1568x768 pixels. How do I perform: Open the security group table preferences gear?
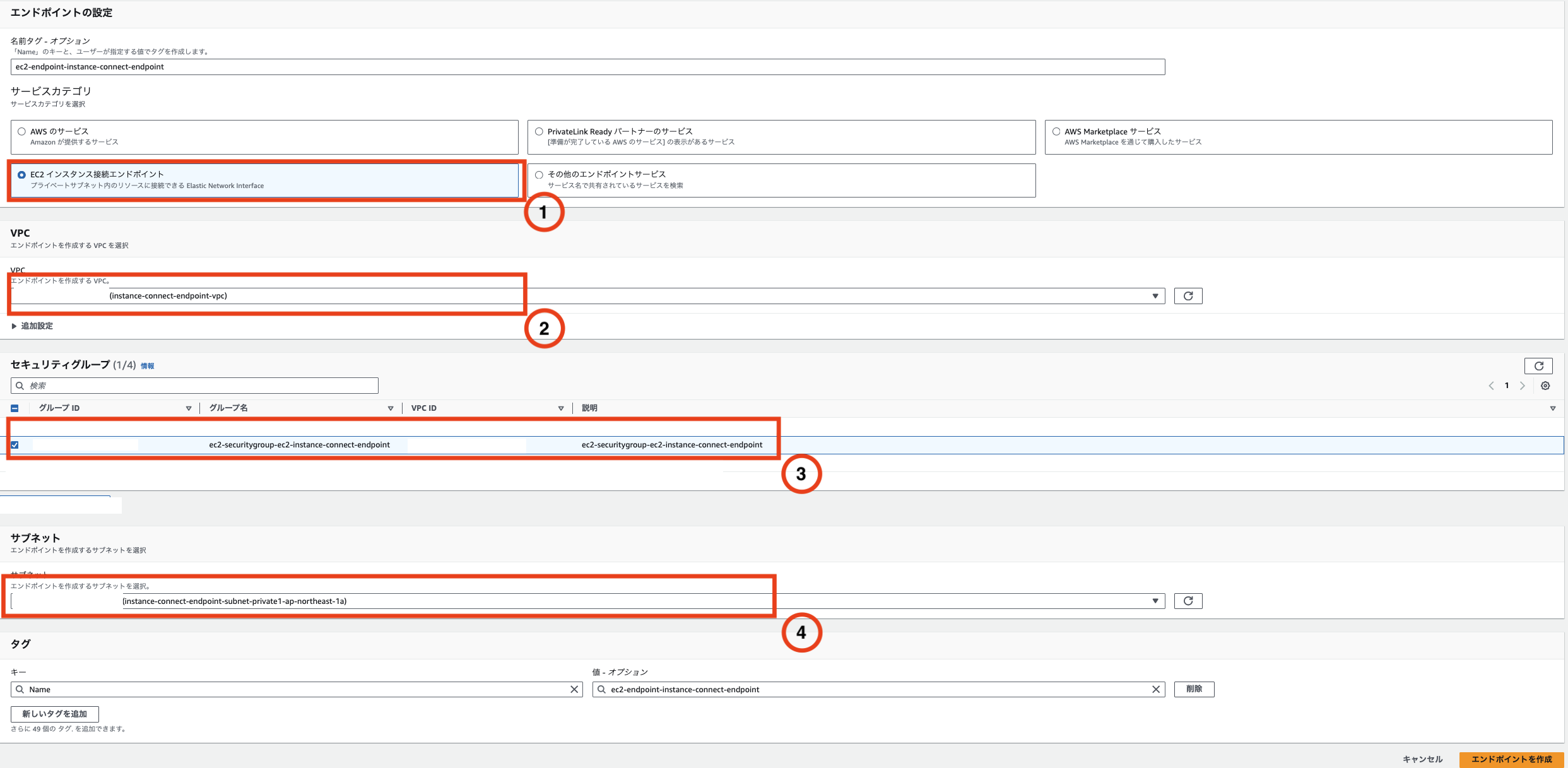click(x=1545, y=386)
